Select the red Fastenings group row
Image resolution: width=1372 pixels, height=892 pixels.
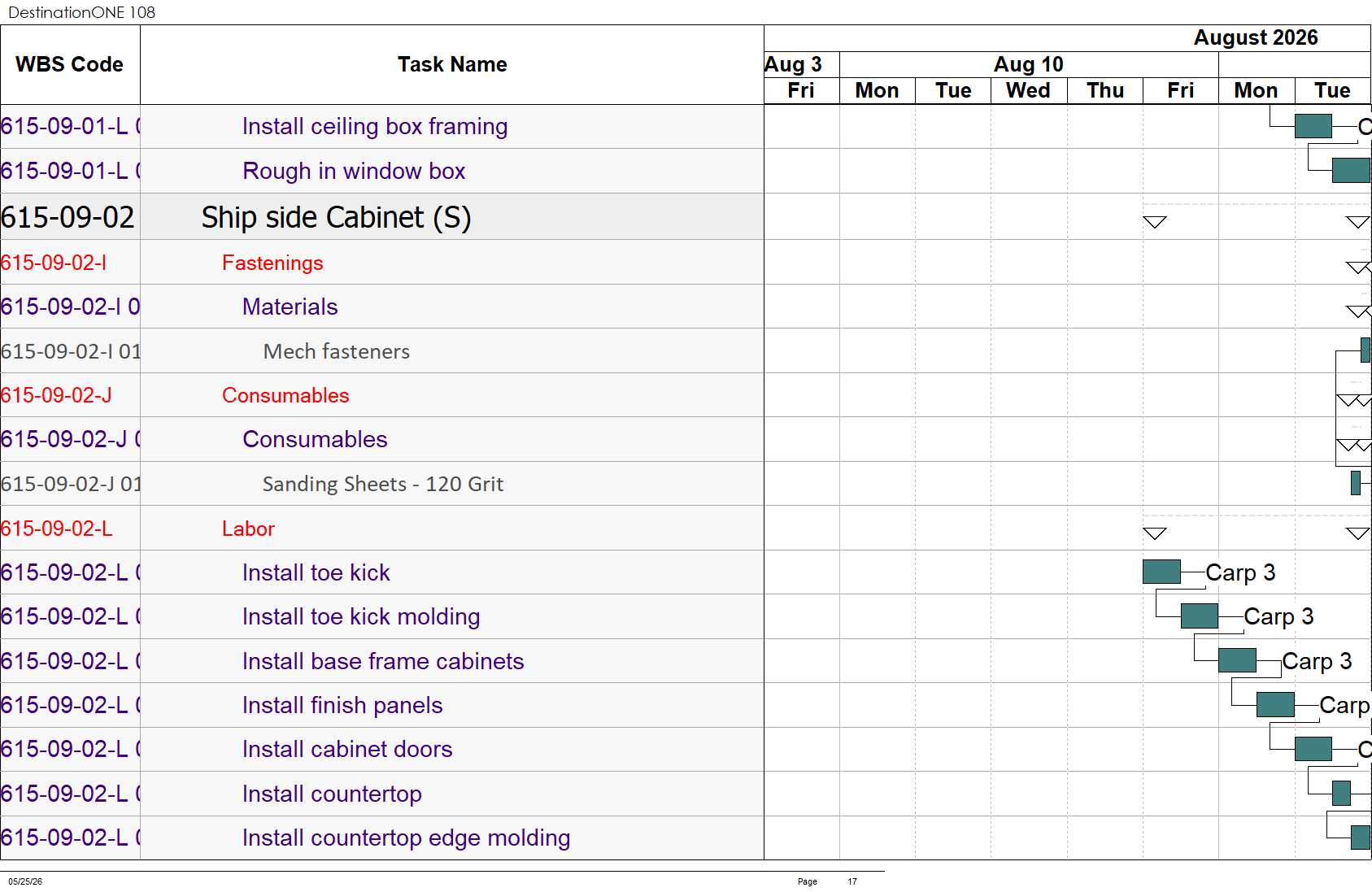pyautogui.click(x=381, y=263)
